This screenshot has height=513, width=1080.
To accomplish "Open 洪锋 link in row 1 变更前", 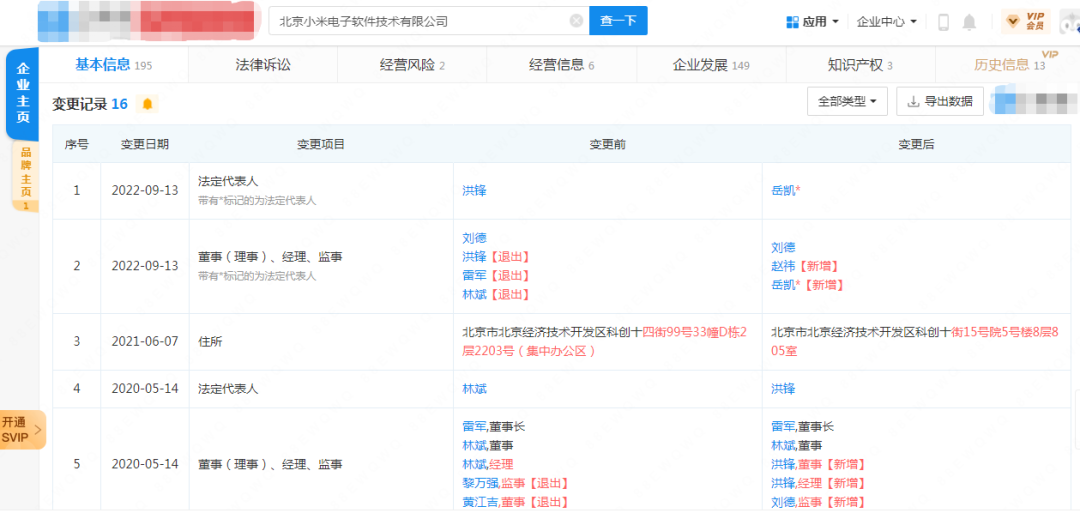I will tap(474, 191).
